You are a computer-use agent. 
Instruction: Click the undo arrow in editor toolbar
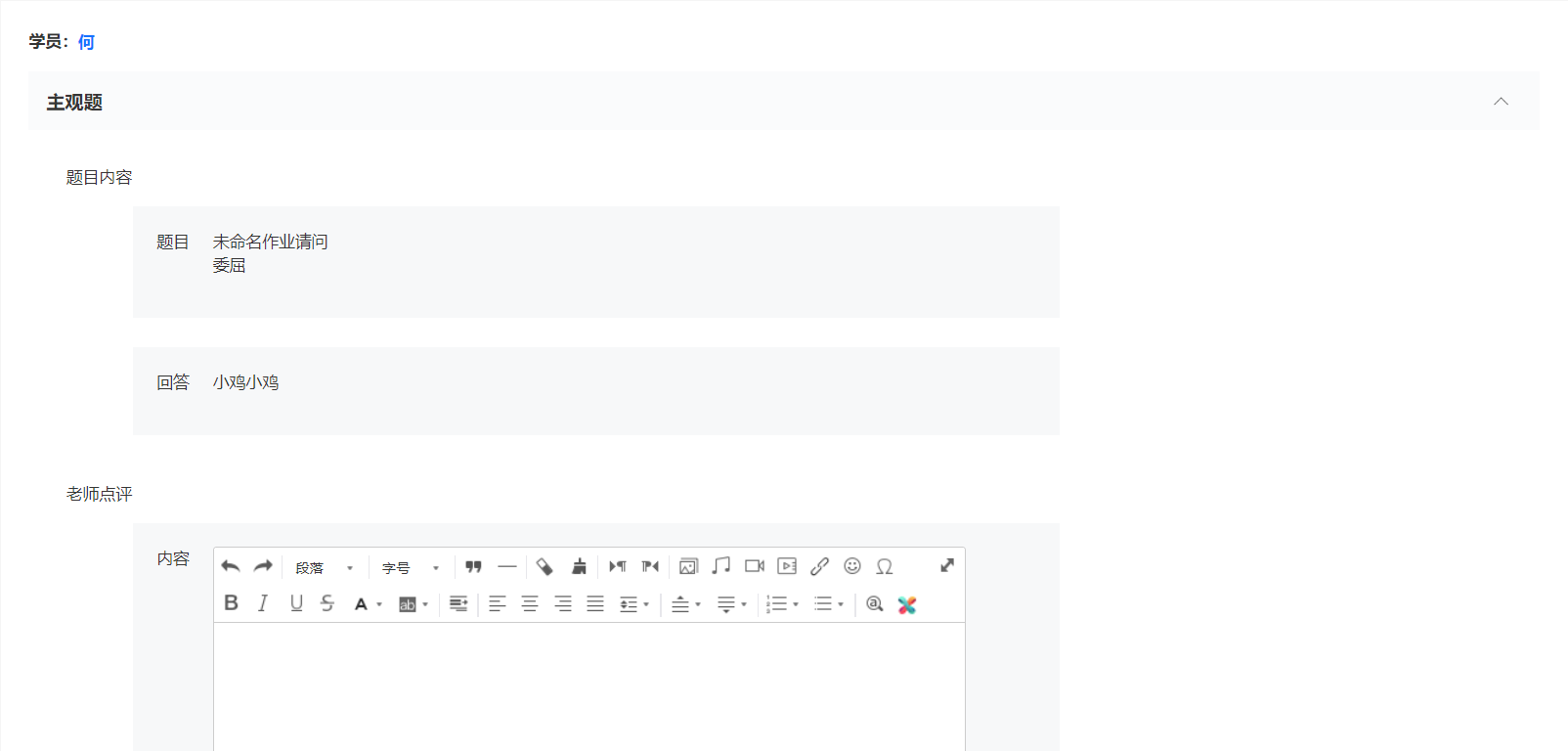coord(231,566)
